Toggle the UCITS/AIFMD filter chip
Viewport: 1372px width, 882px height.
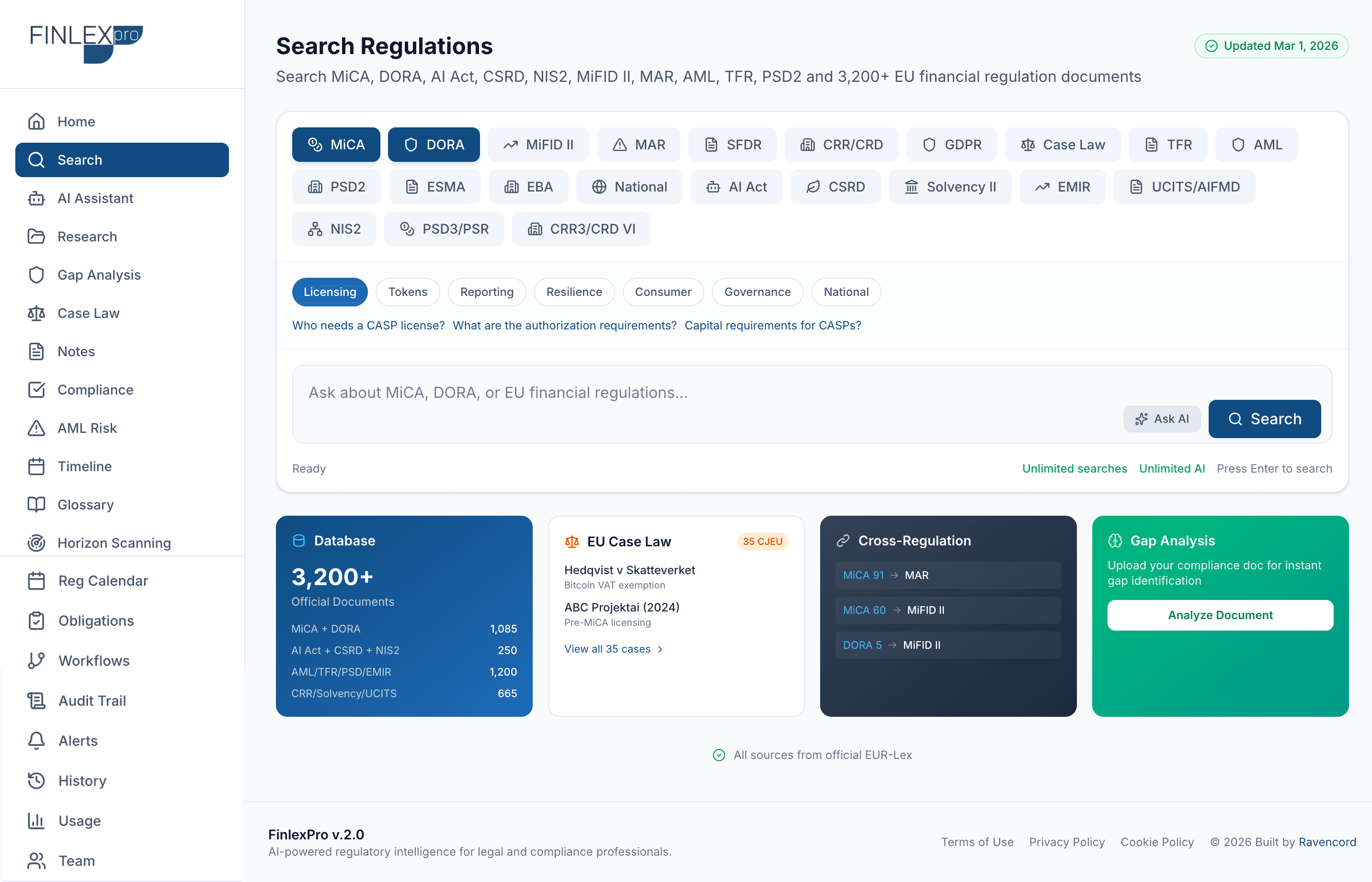pyautogui.click(x=1184, y=187)
